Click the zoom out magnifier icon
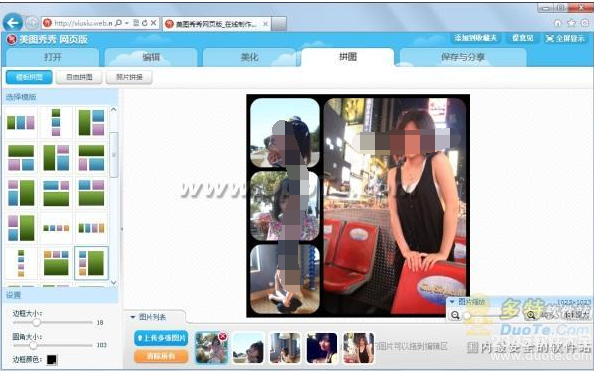 click(x=455, y=315)
